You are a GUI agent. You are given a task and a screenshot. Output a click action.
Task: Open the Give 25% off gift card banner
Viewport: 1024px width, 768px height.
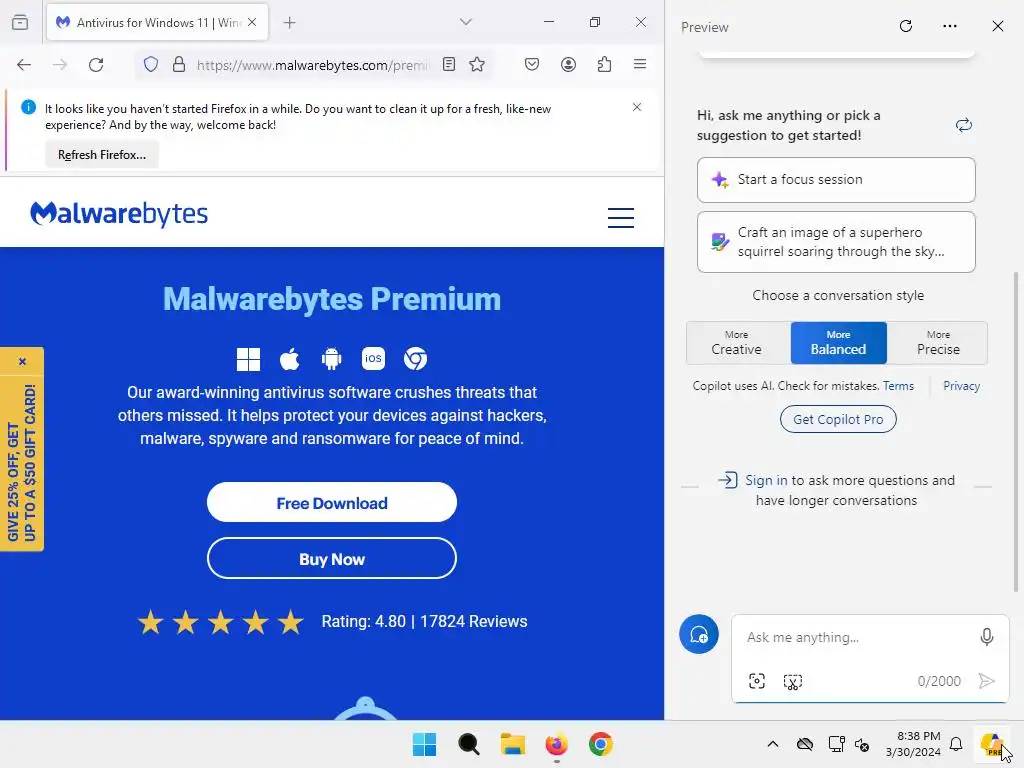(x=22, y=462)
